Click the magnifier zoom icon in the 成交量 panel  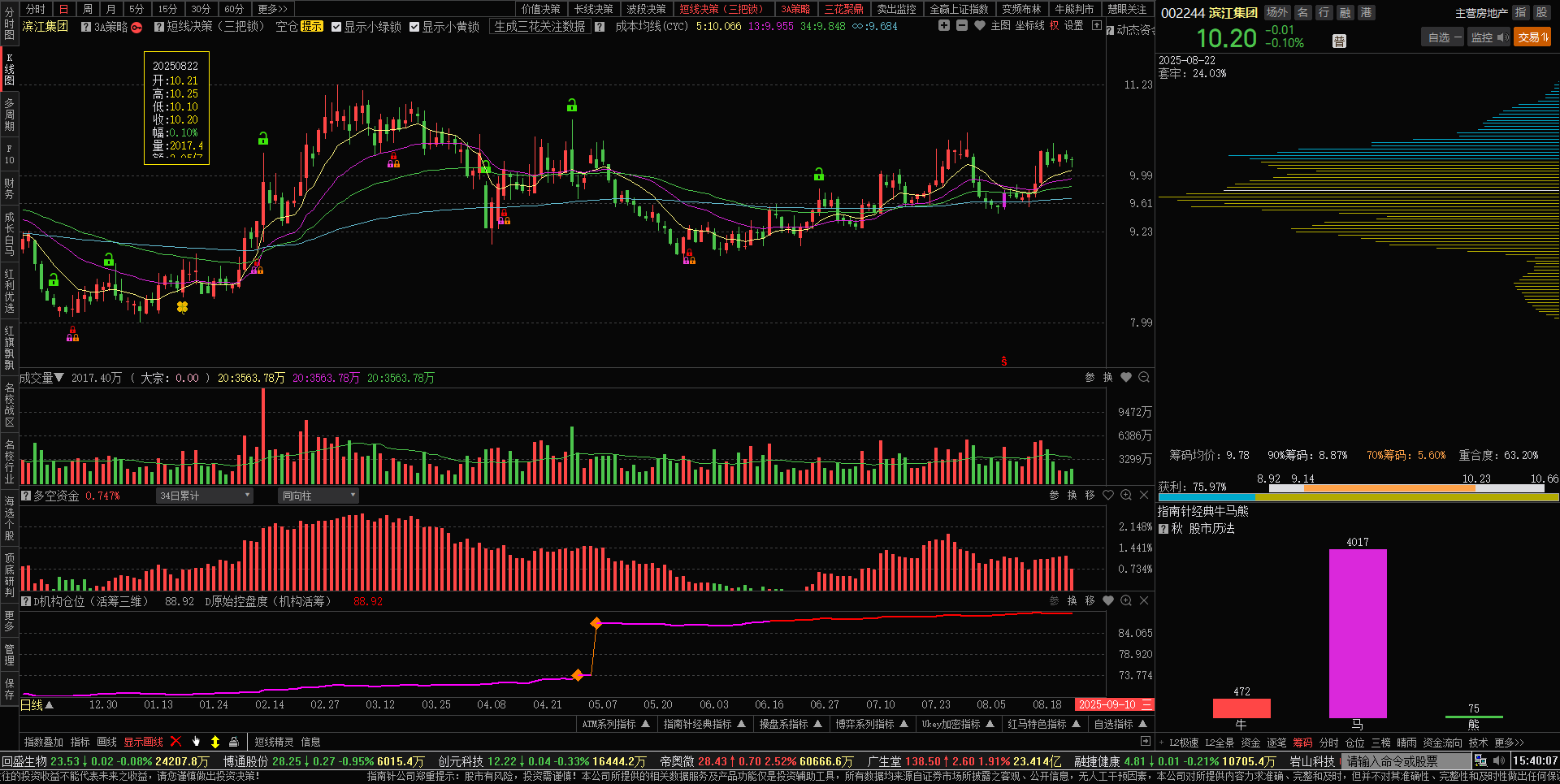coord(1144,377)
